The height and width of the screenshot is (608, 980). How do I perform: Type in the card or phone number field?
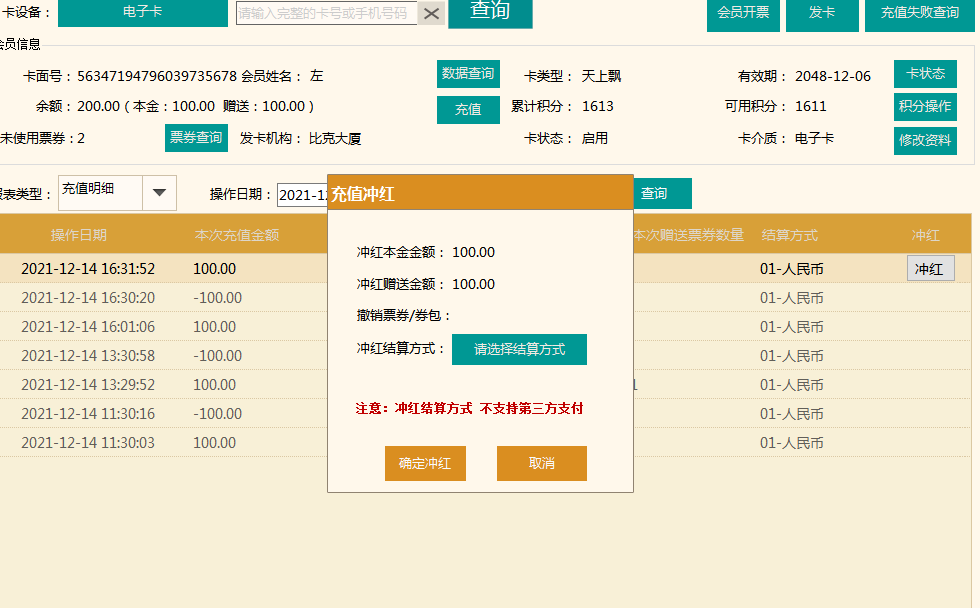click(x=326, y=13)
